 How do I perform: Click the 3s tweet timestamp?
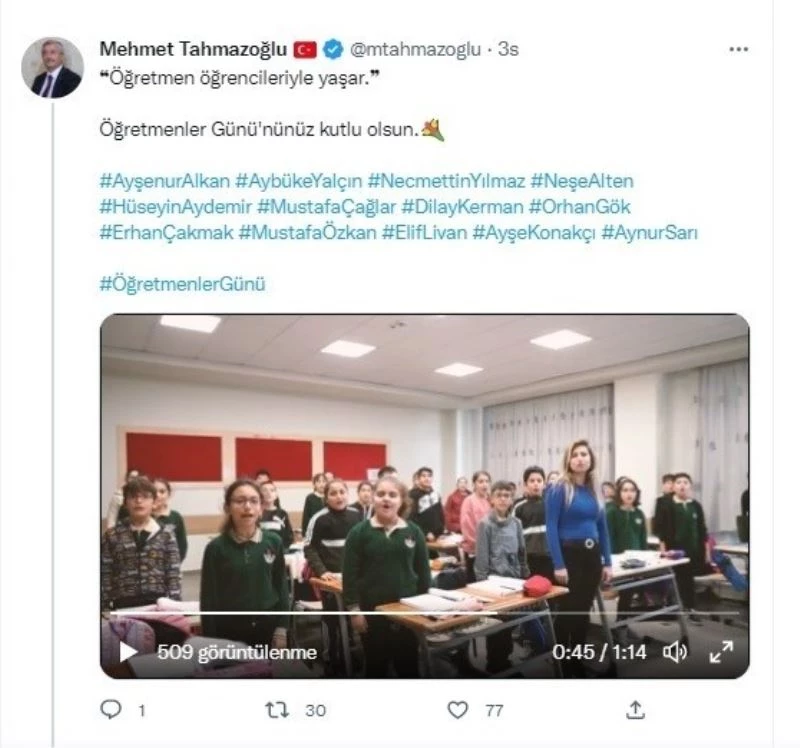(508, 49)
